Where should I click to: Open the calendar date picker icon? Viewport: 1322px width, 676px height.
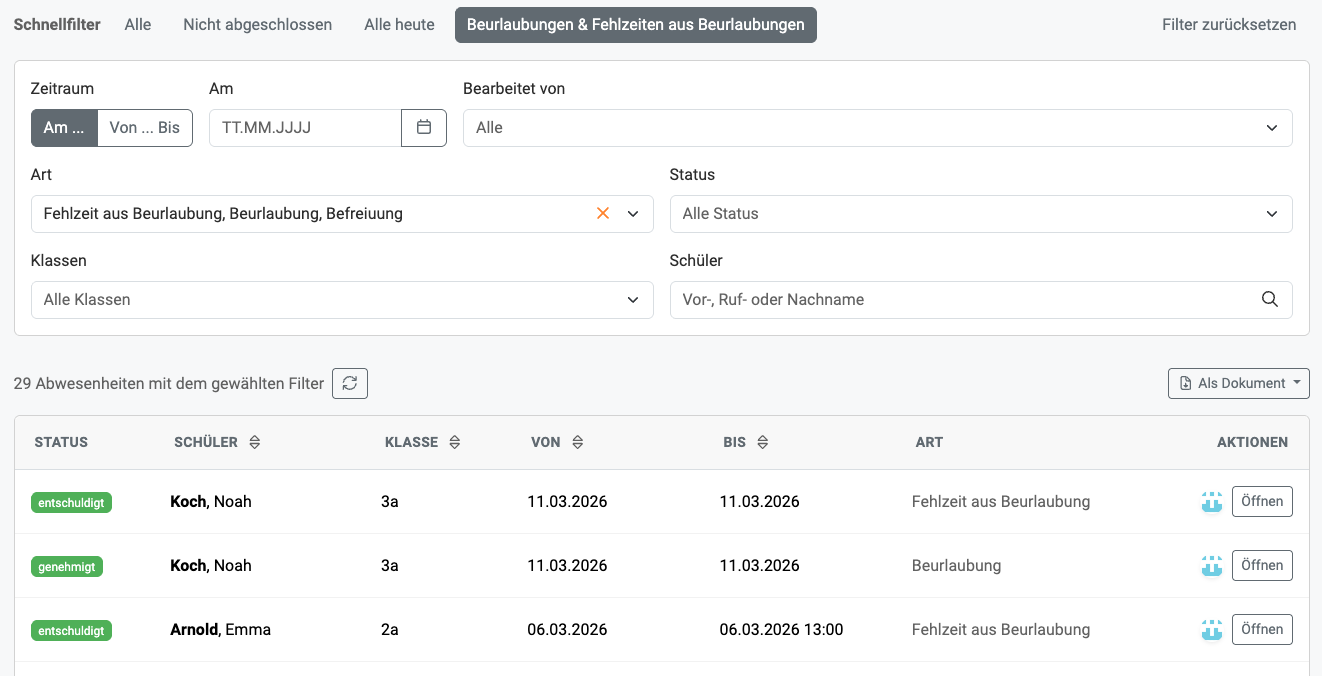click(424, 128)
